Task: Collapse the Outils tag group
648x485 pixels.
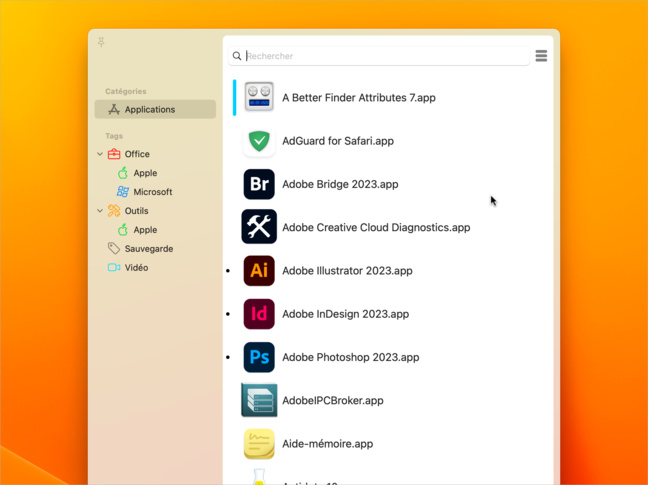Action: [100, 211]
